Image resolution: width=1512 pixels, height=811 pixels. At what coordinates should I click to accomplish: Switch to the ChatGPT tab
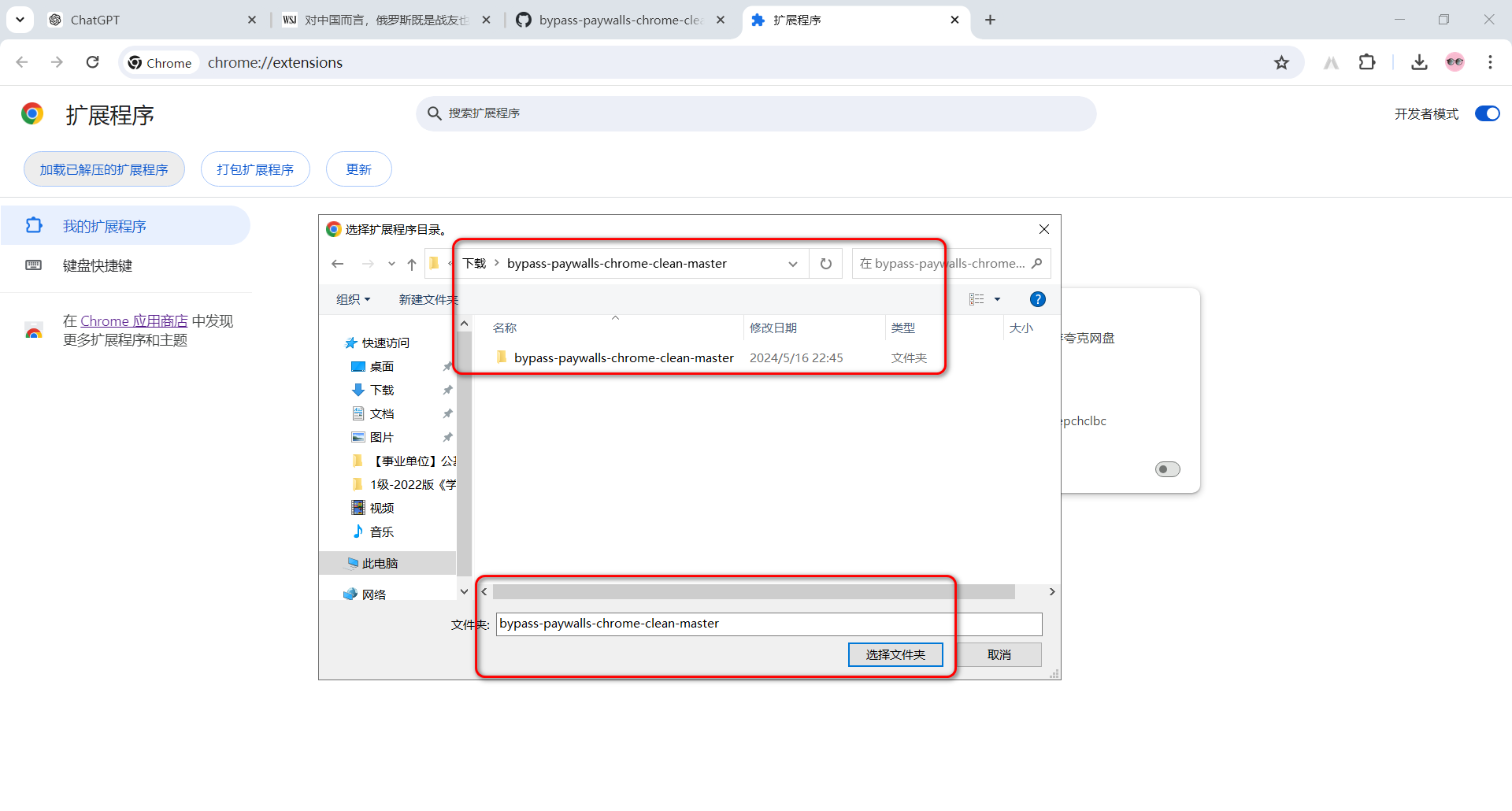(x=150, y=20)
